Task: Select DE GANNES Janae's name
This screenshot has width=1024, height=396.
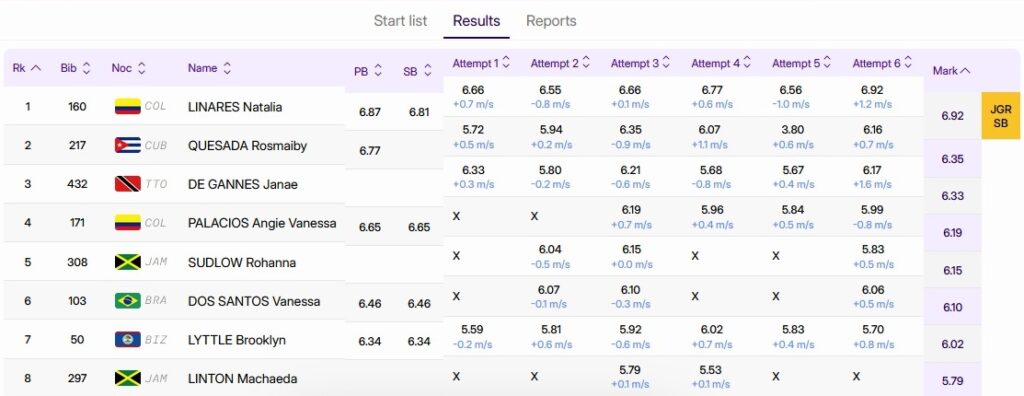Action: pos(242,184)
